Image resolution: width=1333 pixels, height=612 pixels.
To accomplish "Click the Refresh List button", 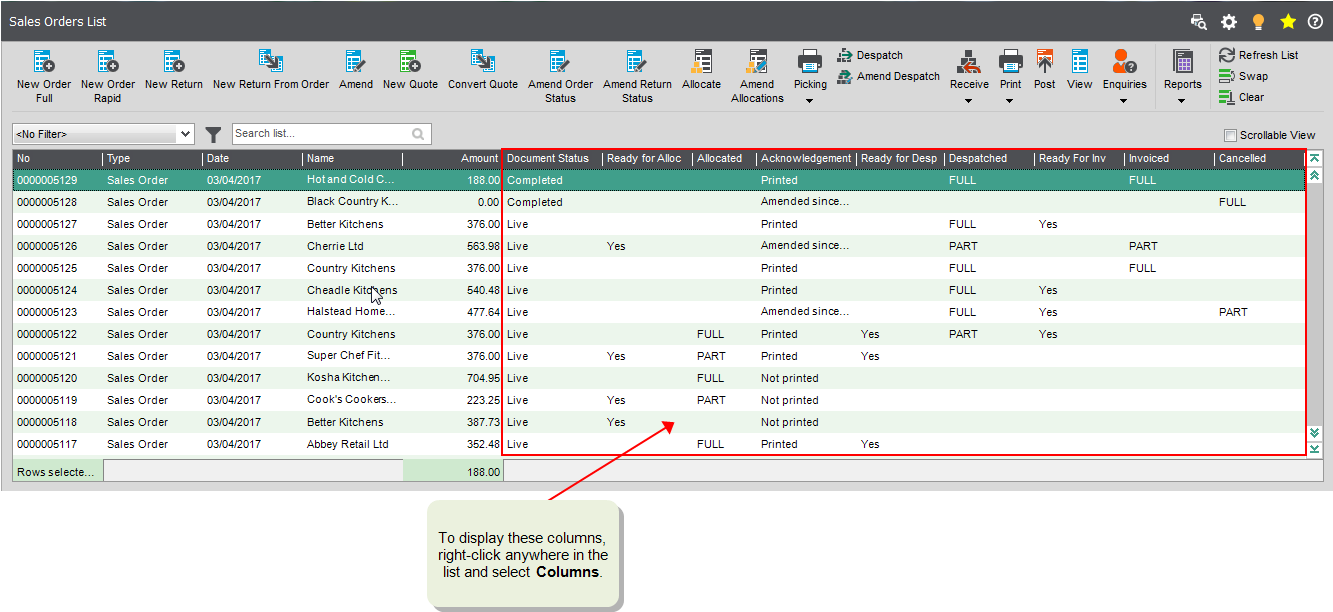I will pos(1259,54).
